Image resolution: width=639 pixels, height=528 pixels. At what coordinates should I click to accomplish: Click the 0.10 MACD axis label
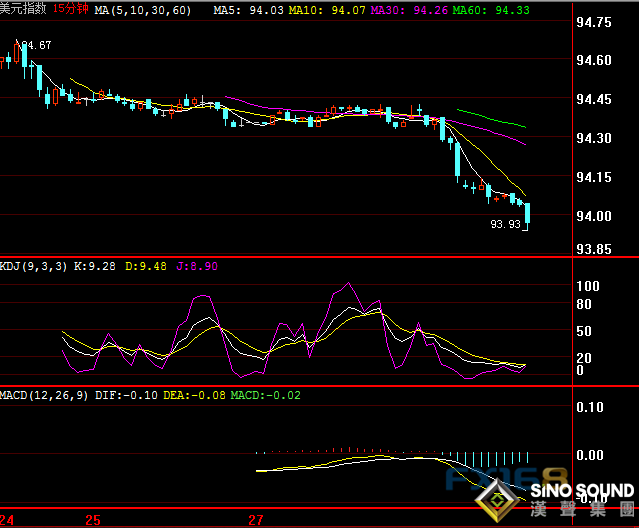tap(590, 407)
